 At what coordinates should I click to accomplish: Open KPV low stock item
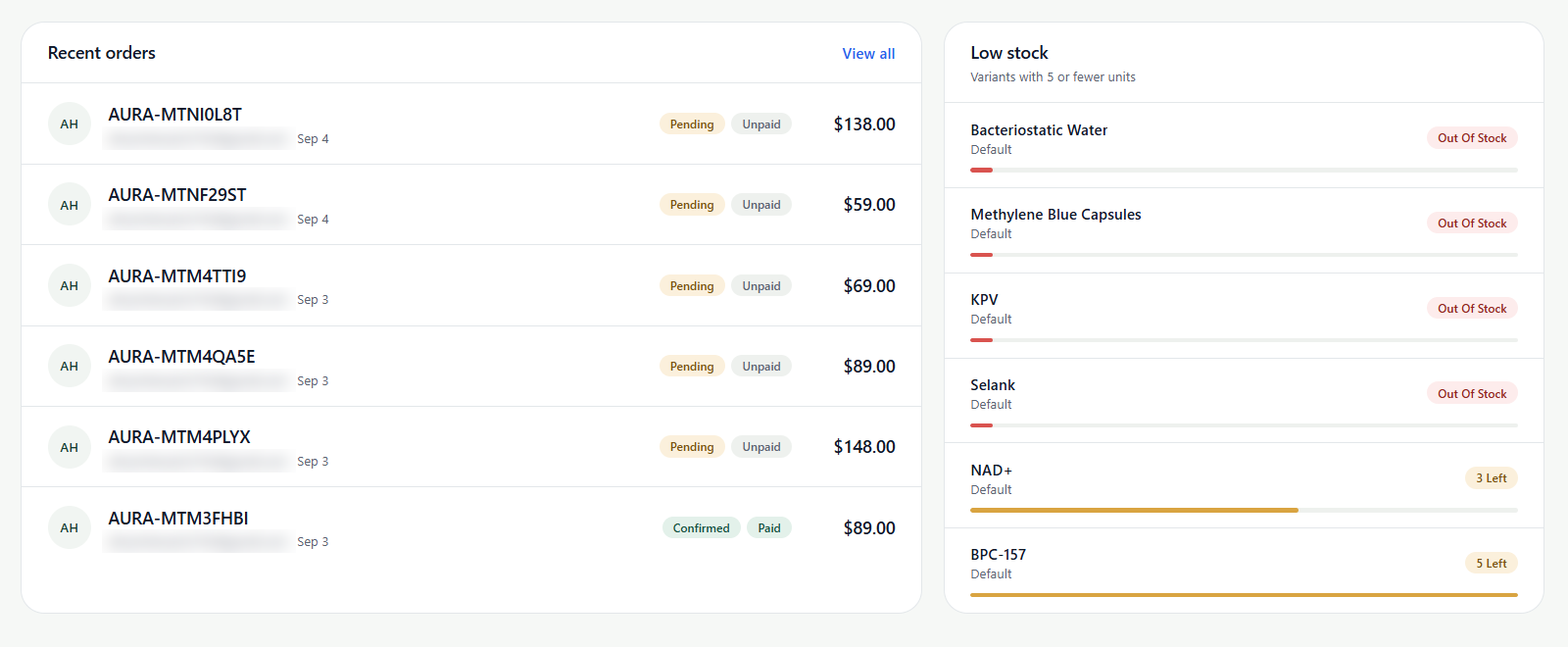point(1244,316)
